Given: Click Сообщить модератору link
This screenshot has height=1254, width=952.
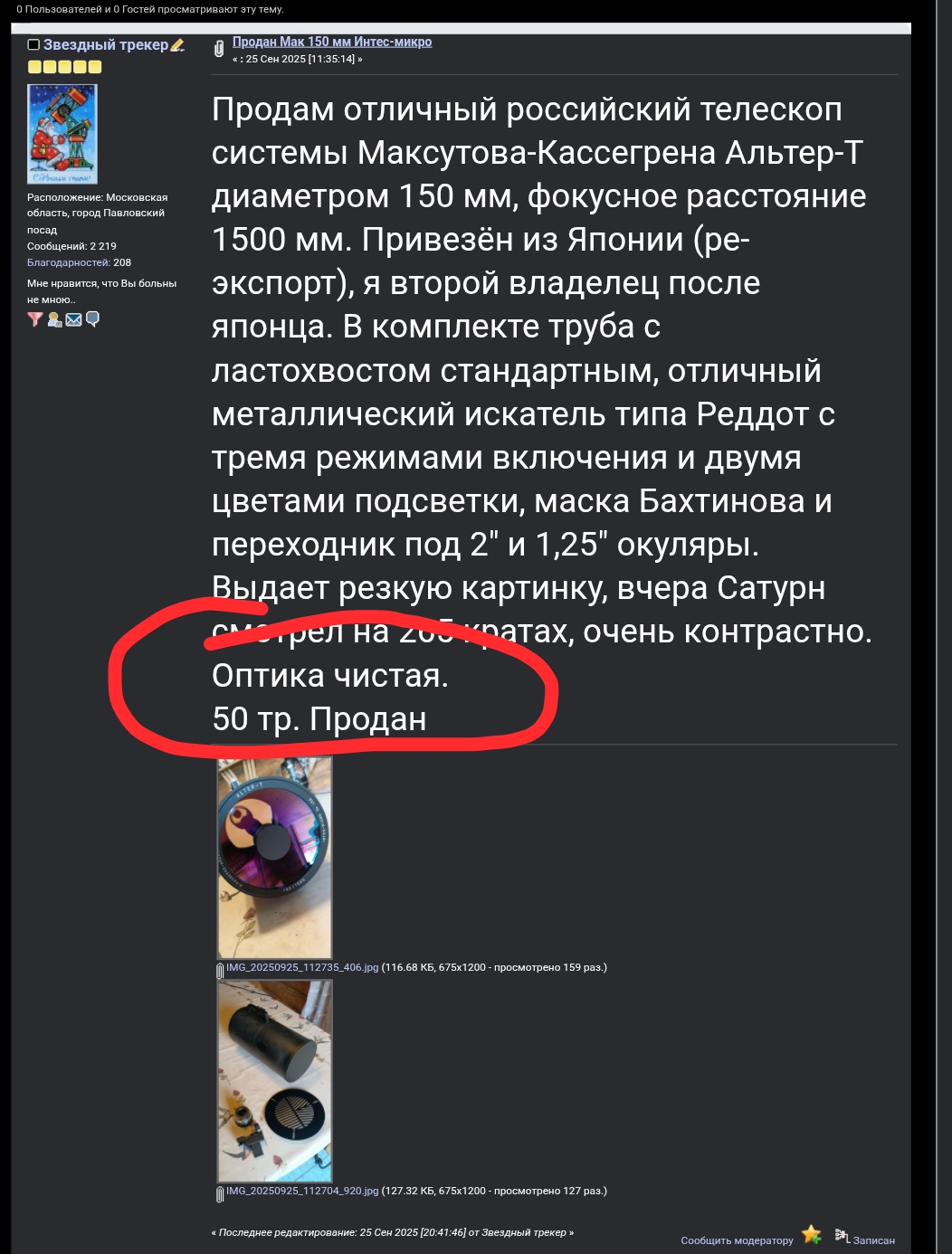Looking at the screenshot, I should point(737,1240).
